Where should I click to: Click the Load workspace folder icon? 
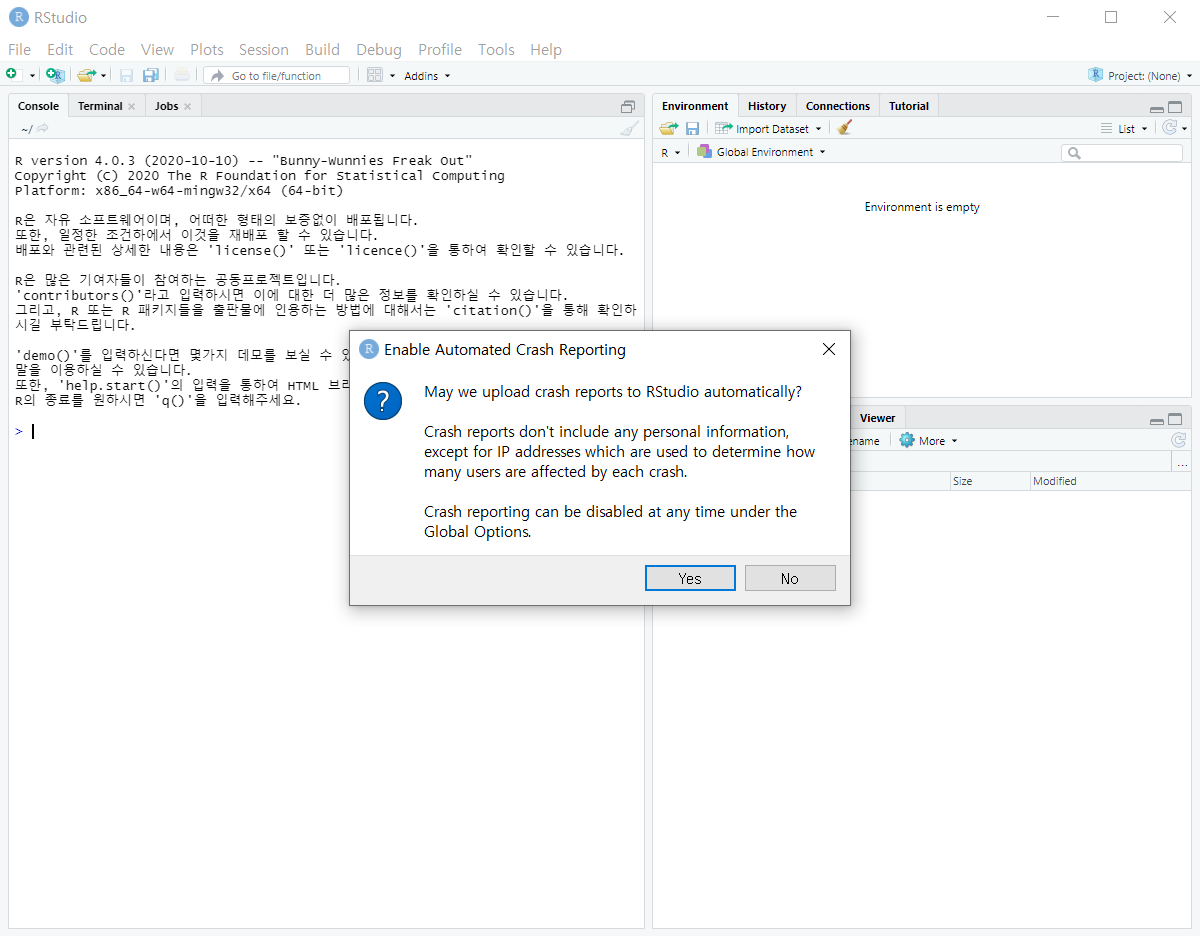[x=669, y=128]
